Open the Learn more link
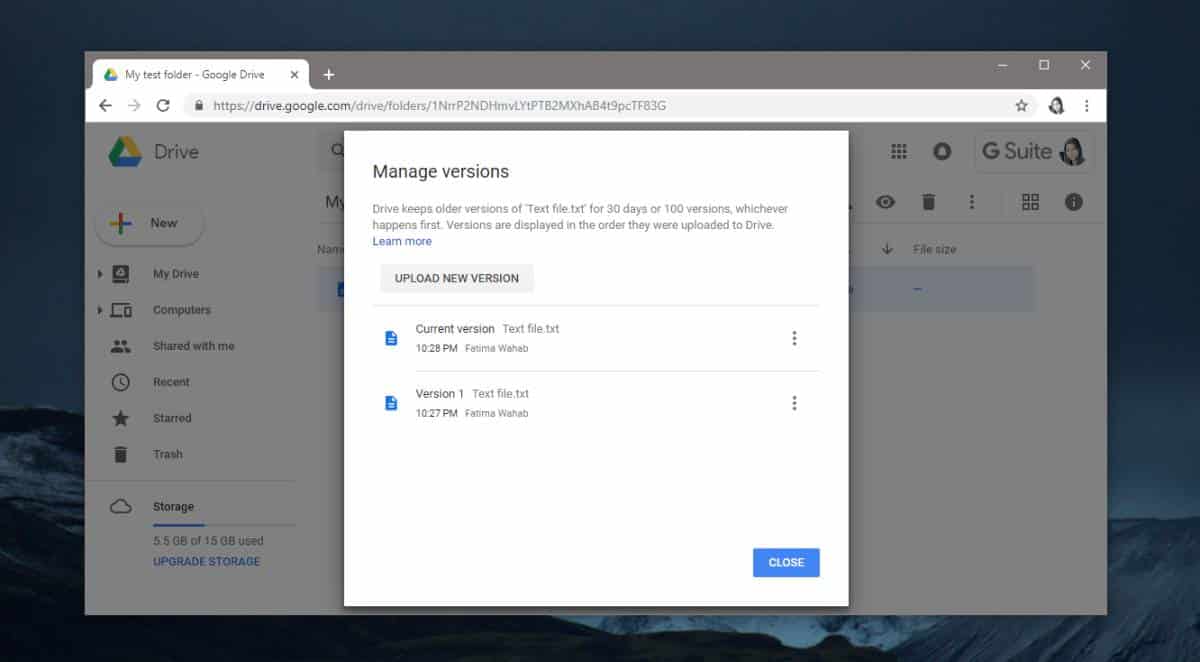1200x662 pixels. click(x=402, y=240)
